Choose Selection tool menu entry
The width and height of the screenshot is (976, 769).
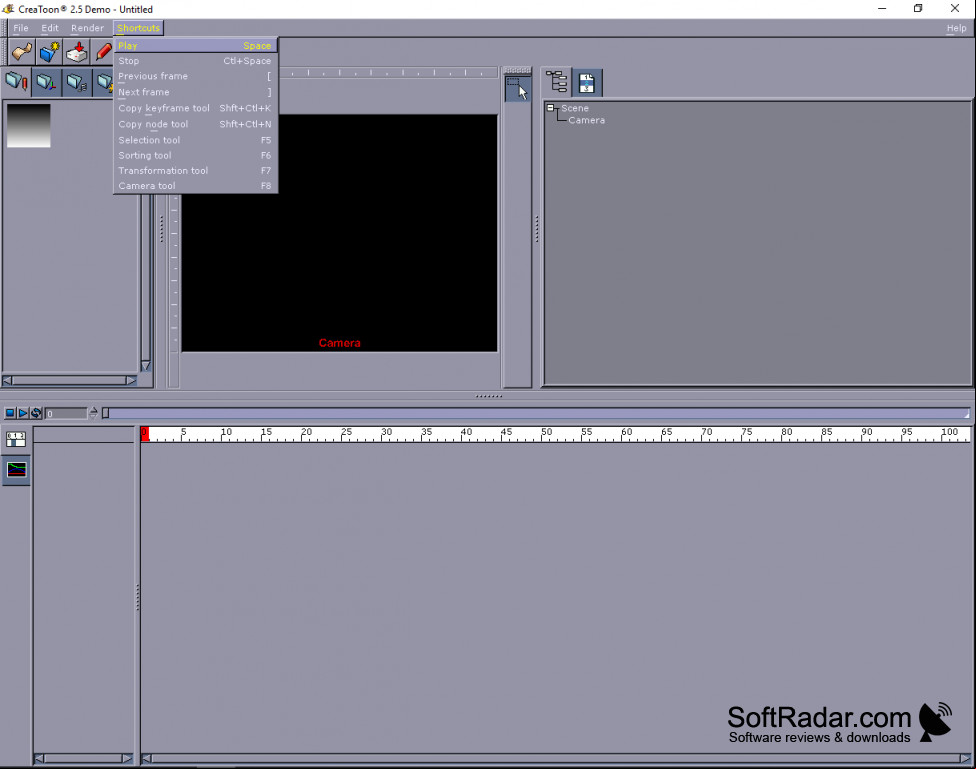tap(195, 140)
